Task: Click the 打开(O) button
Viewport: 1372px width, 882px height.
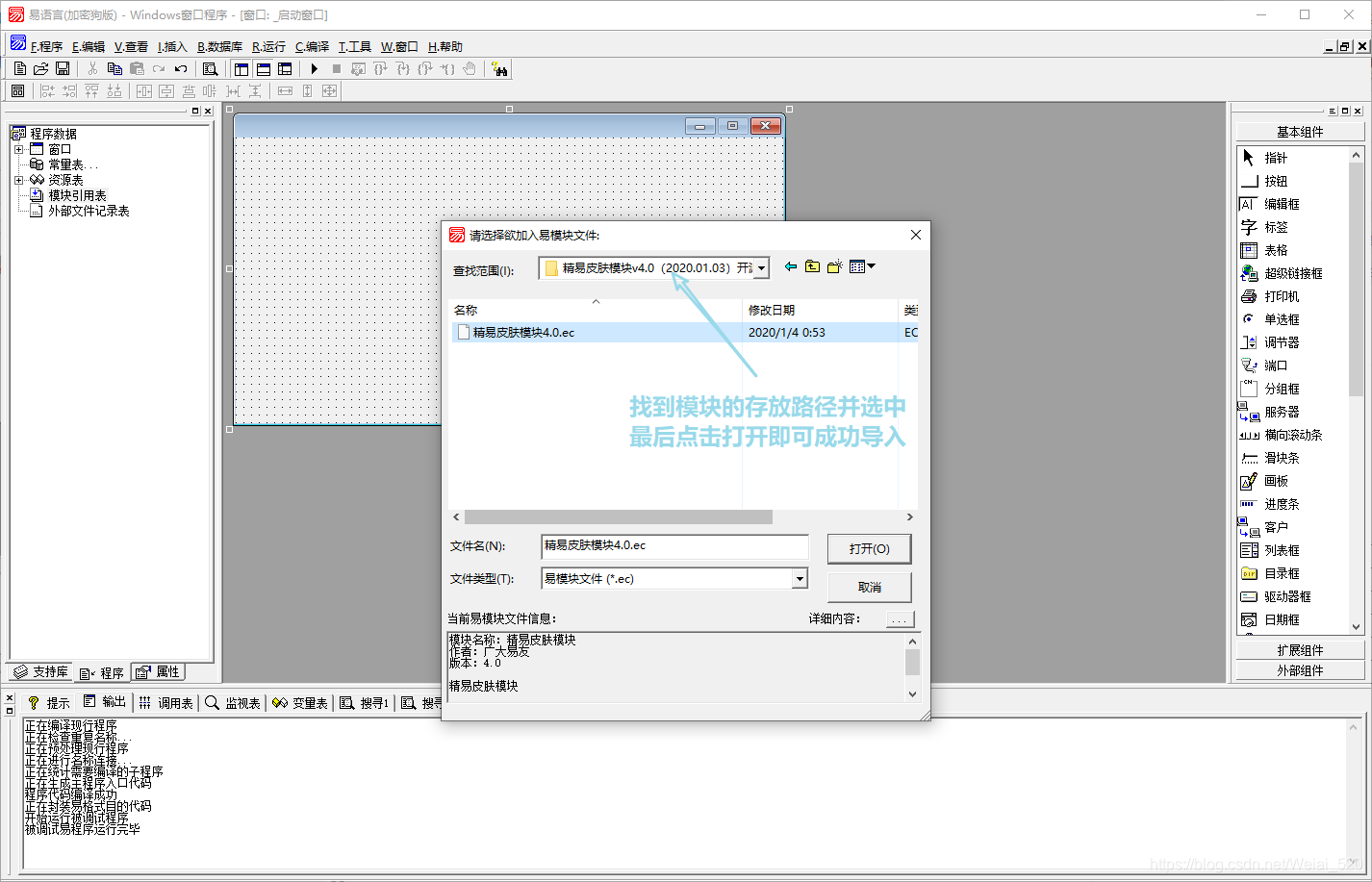Action: [869, 548]
